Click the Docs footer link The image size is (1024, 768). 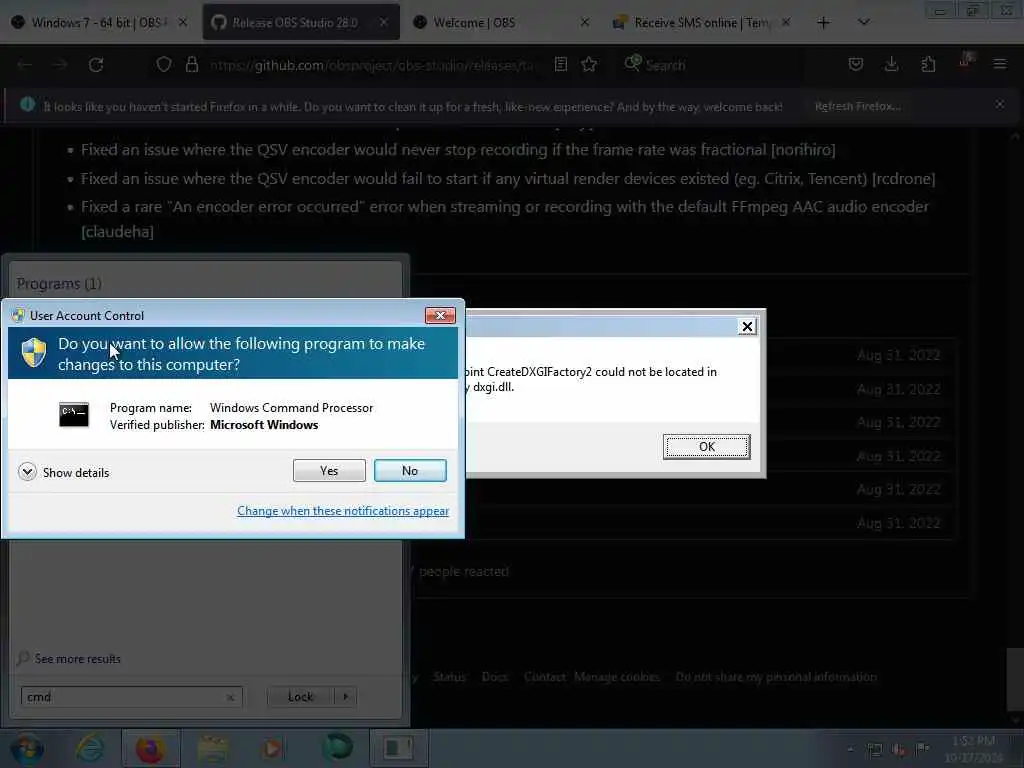[x=494, y=677]
